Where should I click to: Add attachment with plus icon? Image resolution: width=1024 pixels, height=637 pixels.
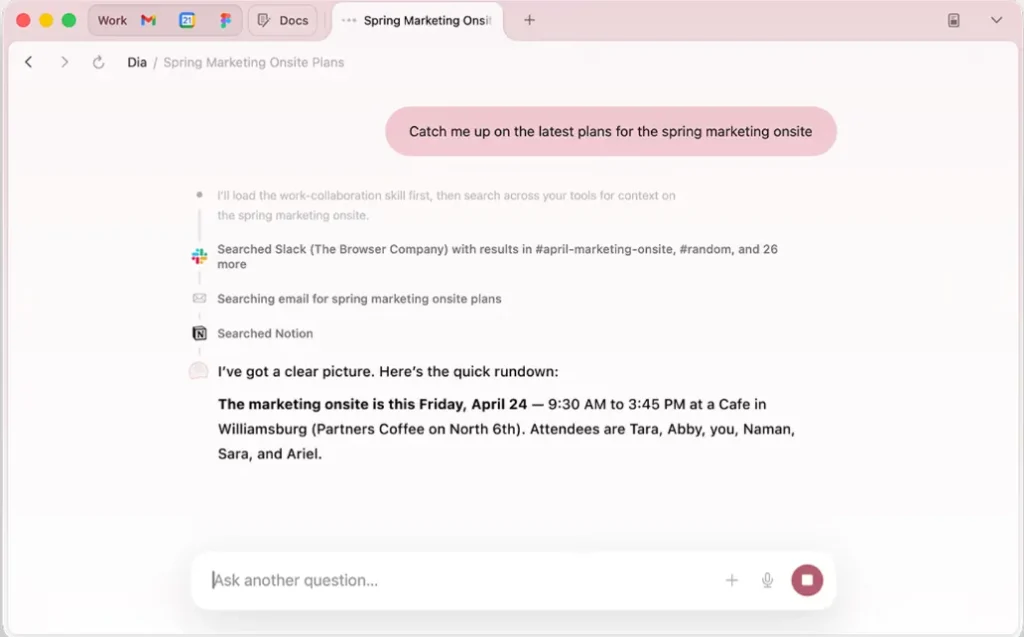pos(731,580)
